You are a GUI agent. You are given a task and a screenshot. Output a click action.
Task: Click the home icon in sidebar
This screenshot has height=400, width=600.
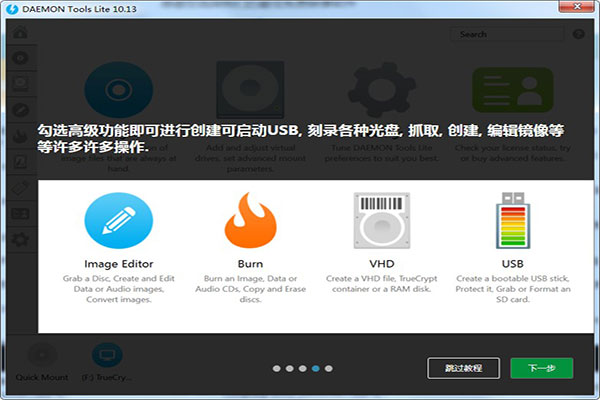(x=19, y=34)
